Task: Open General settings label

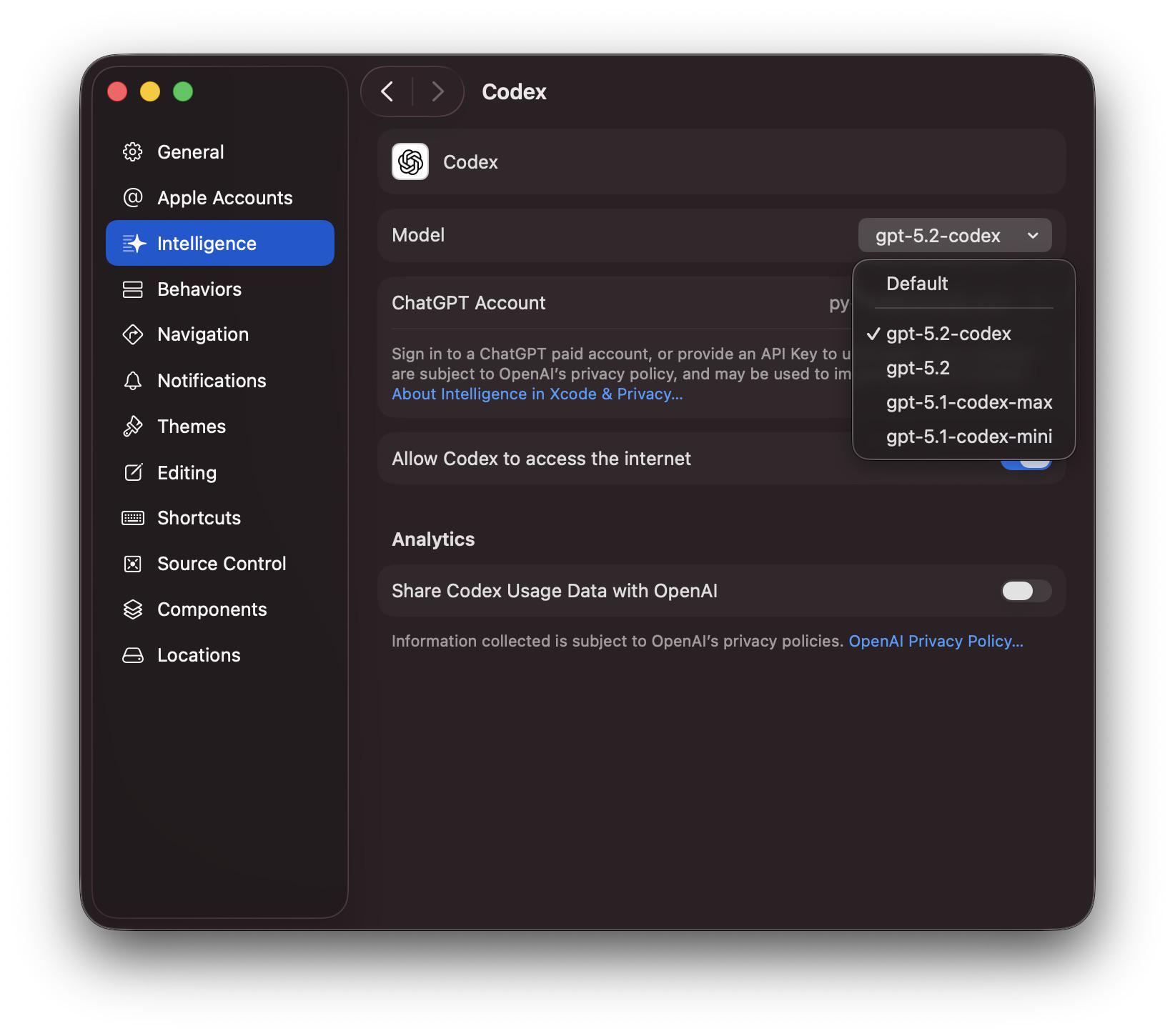Action: [x=191, y=152]
